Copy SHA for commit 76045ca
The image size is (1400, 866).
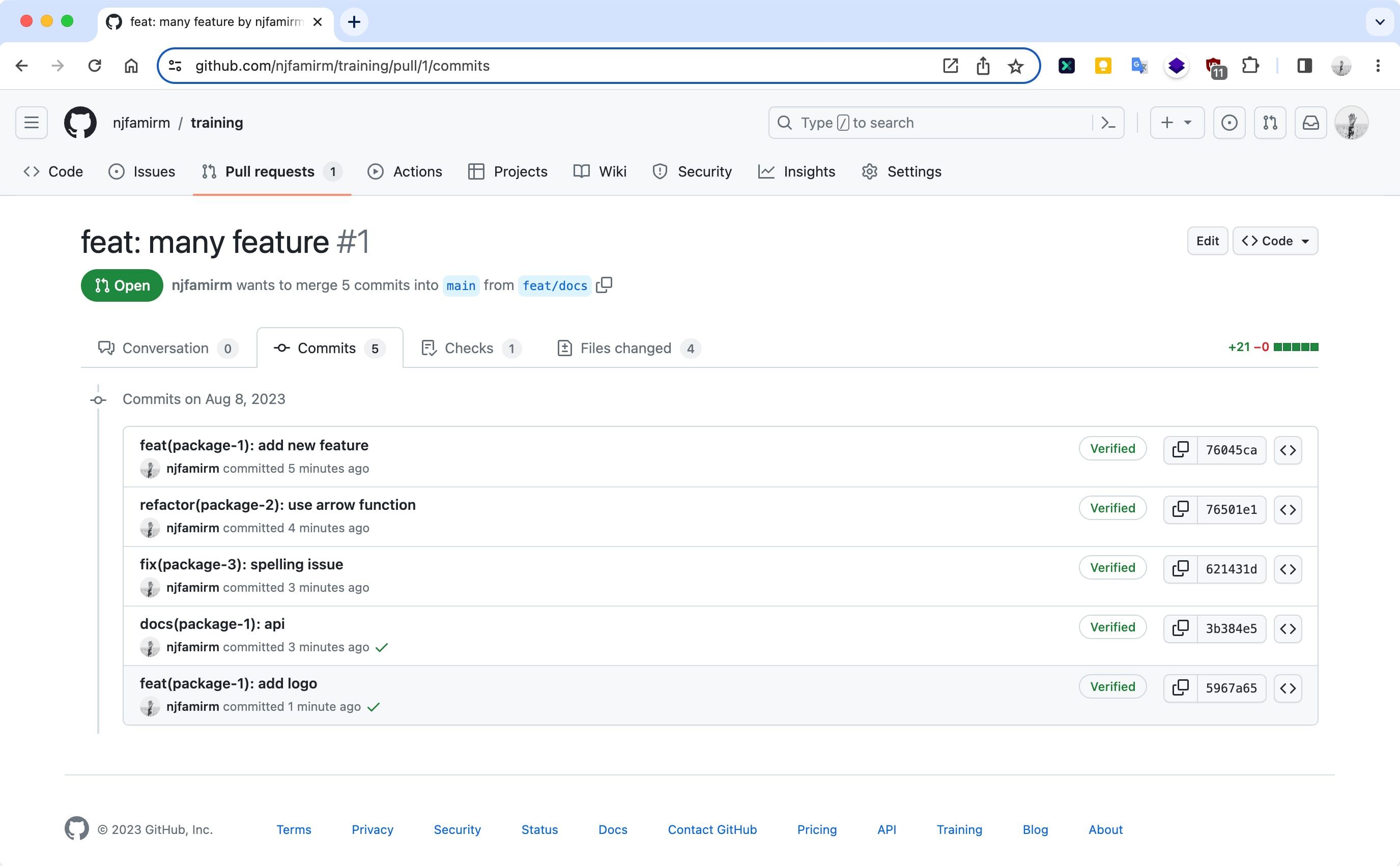[1180, 450]
